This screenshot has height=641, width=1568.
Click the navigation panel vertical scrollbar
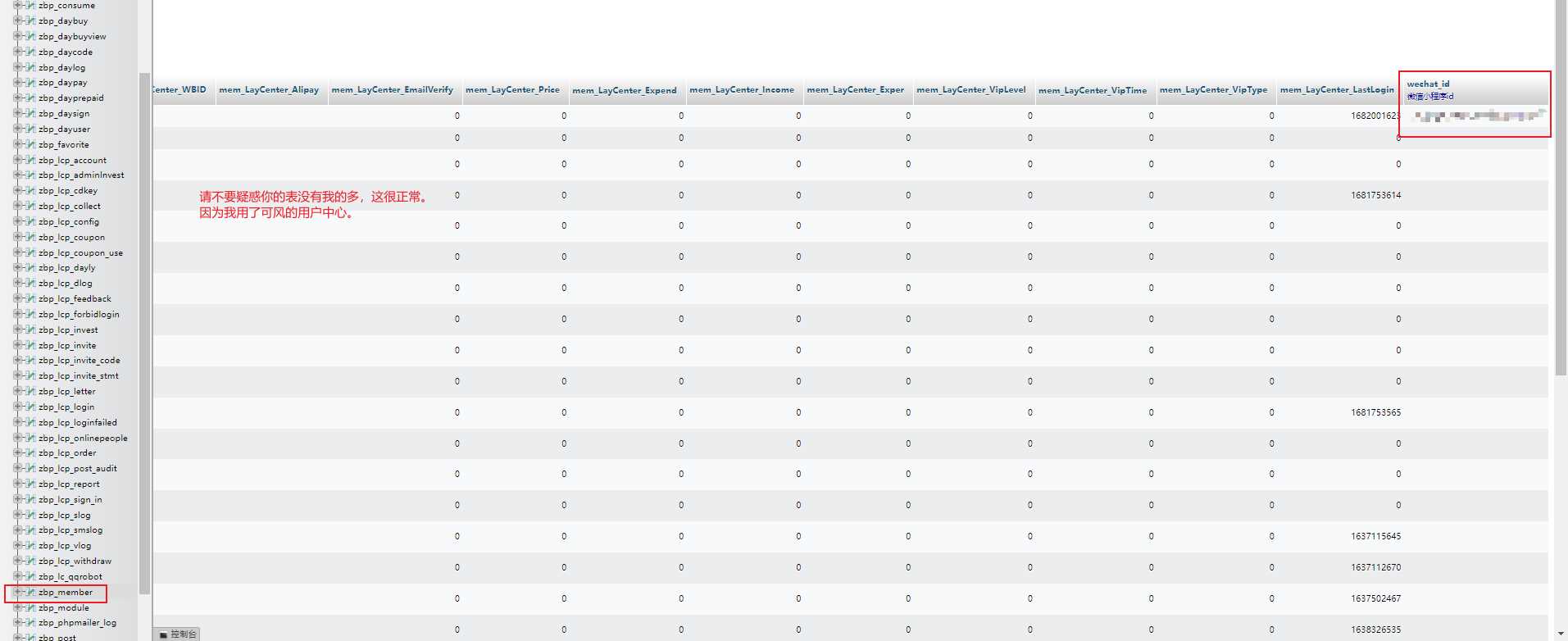tap(144, 328)
